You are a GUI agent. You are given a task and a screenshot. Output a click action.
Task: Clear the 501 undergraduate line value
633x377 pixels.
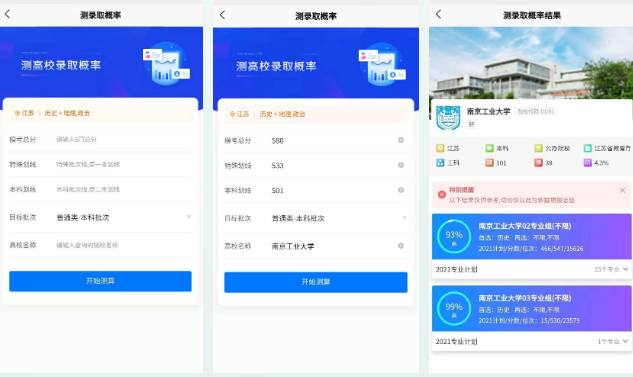[x=401, y=190]
